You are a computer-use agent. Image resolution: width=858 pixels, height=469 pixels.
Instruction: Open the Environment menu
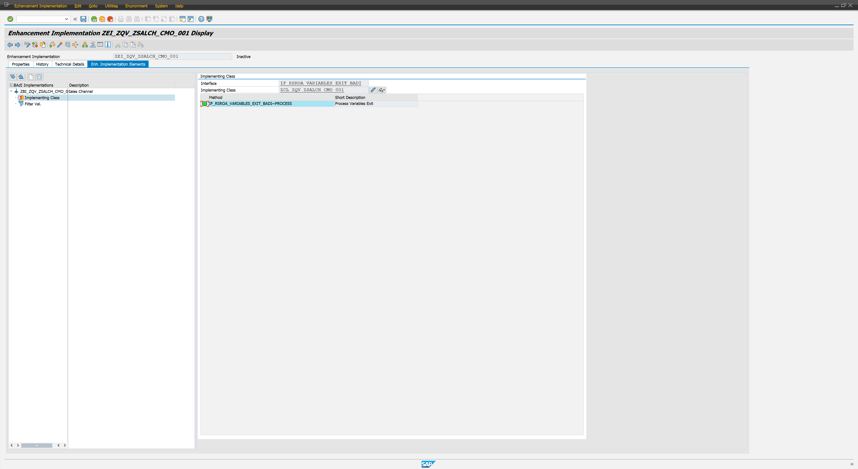136,6
